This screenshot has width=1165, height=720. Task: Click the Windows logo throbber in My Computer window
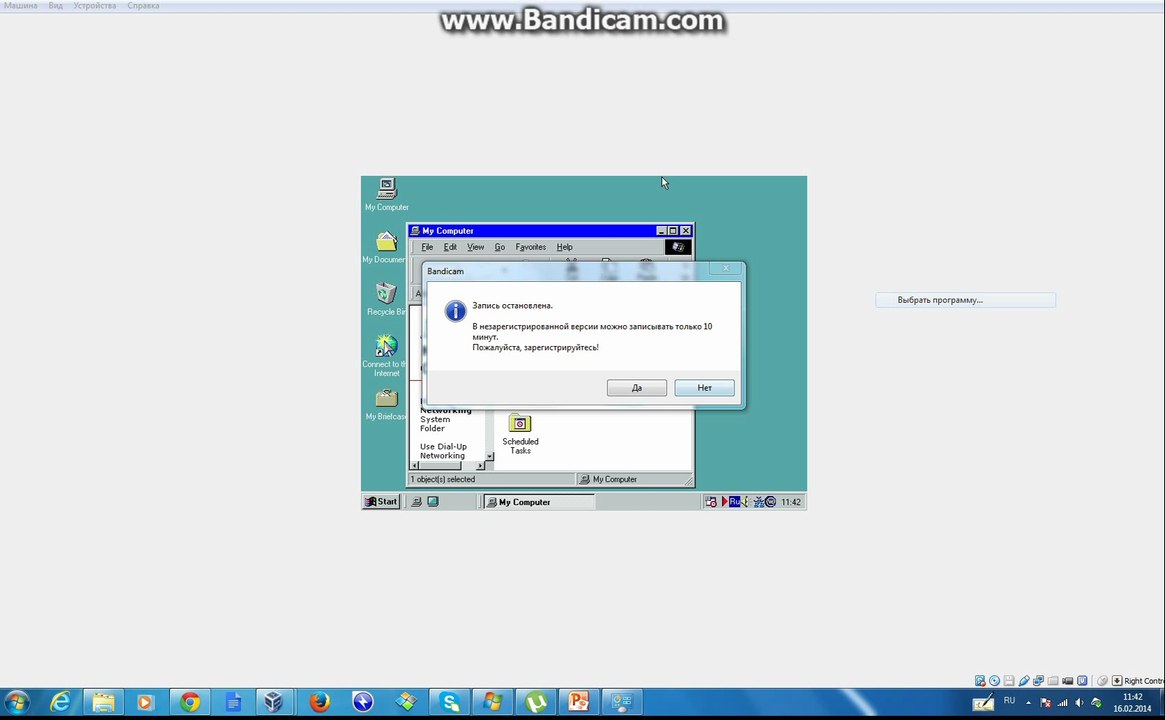tap(678, 247)
